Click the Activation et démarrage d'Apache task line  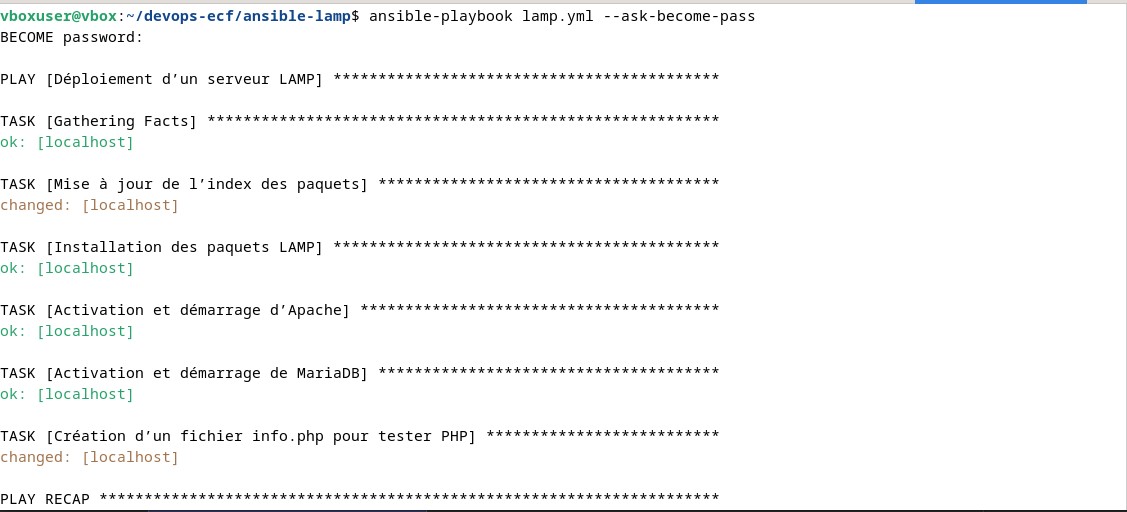pos(175,311)
